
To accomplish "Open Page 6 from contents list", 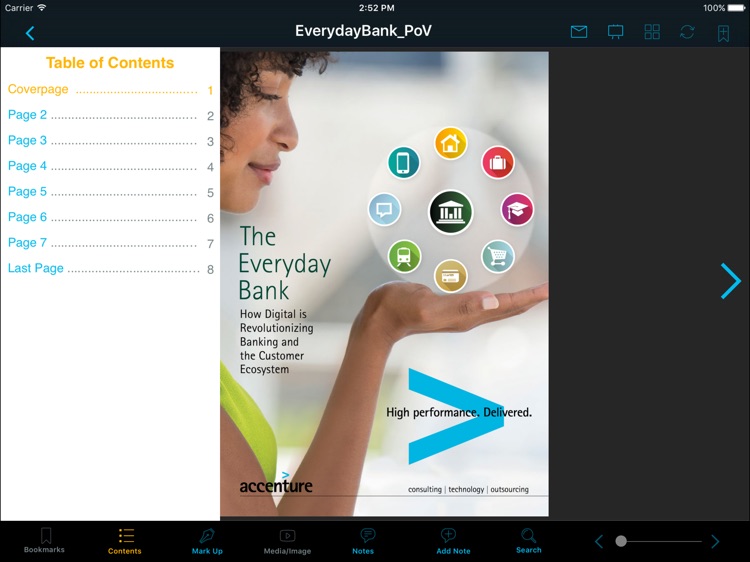I will [x=110, y=218].
